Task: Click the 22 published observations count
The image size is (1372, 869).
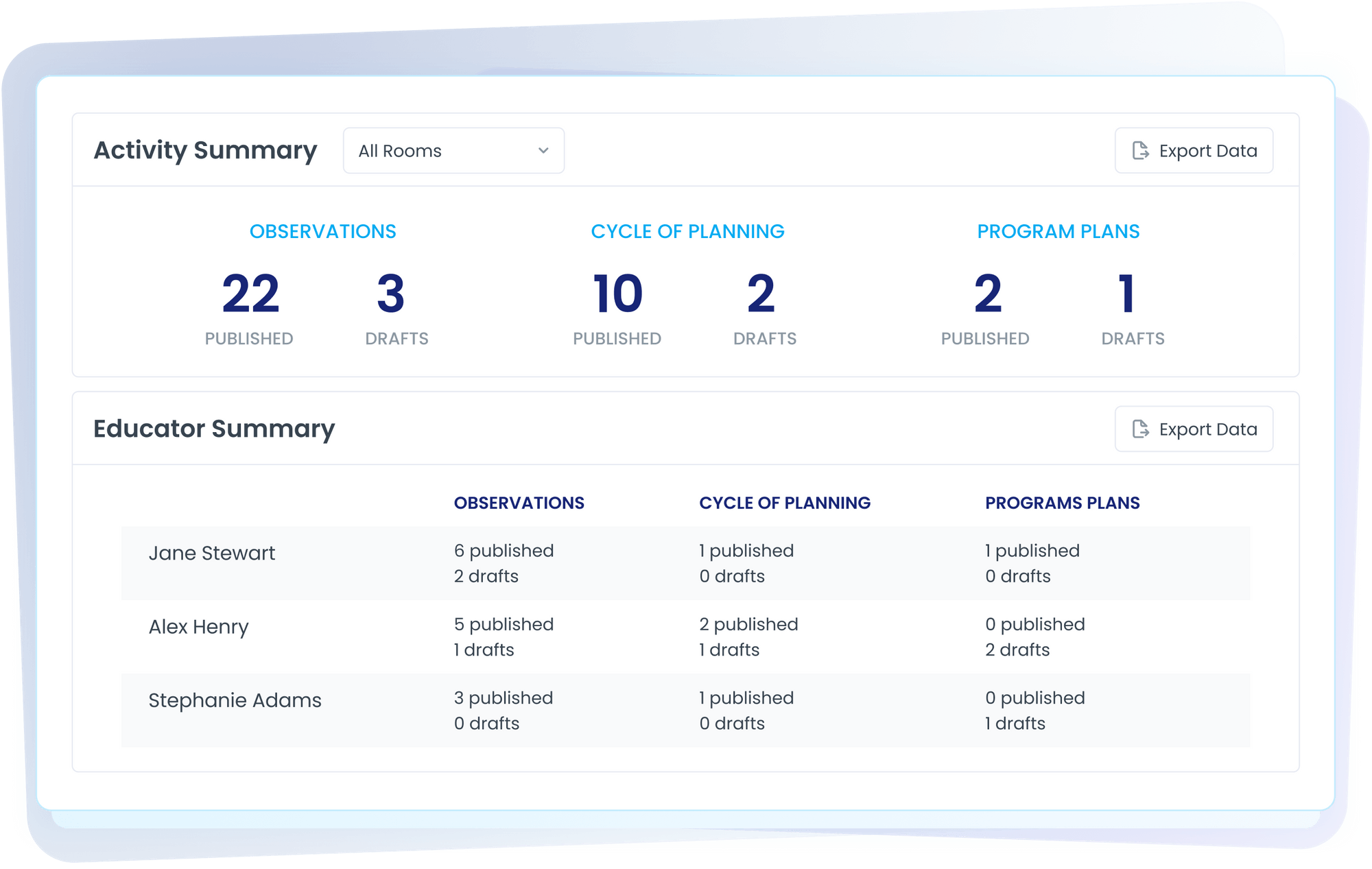Action: pyautogui.click(x=250, y=294)
